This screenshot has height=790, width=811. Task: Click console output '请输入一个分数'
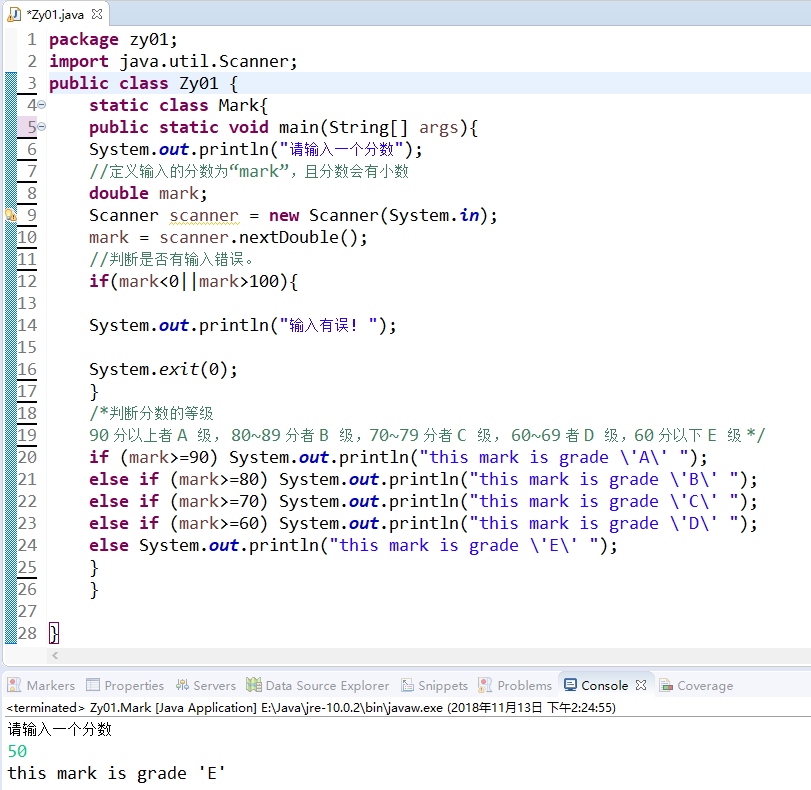pos(59,729)
